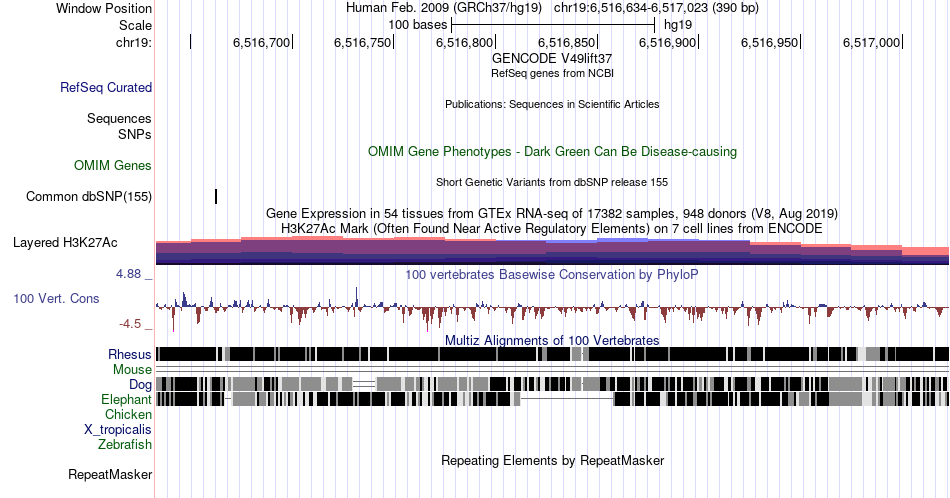Click the layered H3K27Ac signal graph
Screen dimensions: 950x498
[x=552, y=250]
